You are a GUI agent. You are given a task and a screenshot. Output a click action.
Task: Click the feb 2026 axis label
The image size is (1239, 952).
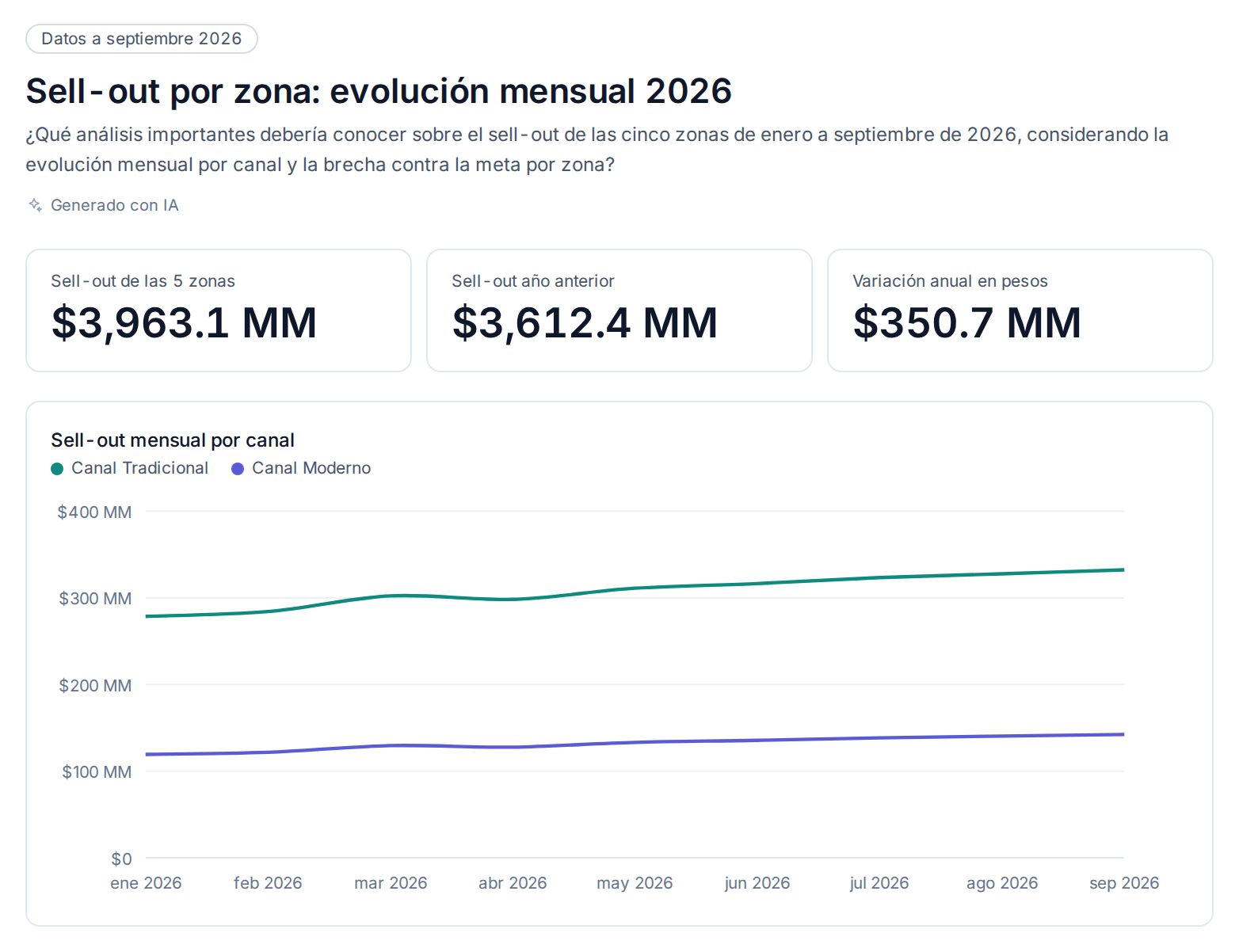click(268, 883)
